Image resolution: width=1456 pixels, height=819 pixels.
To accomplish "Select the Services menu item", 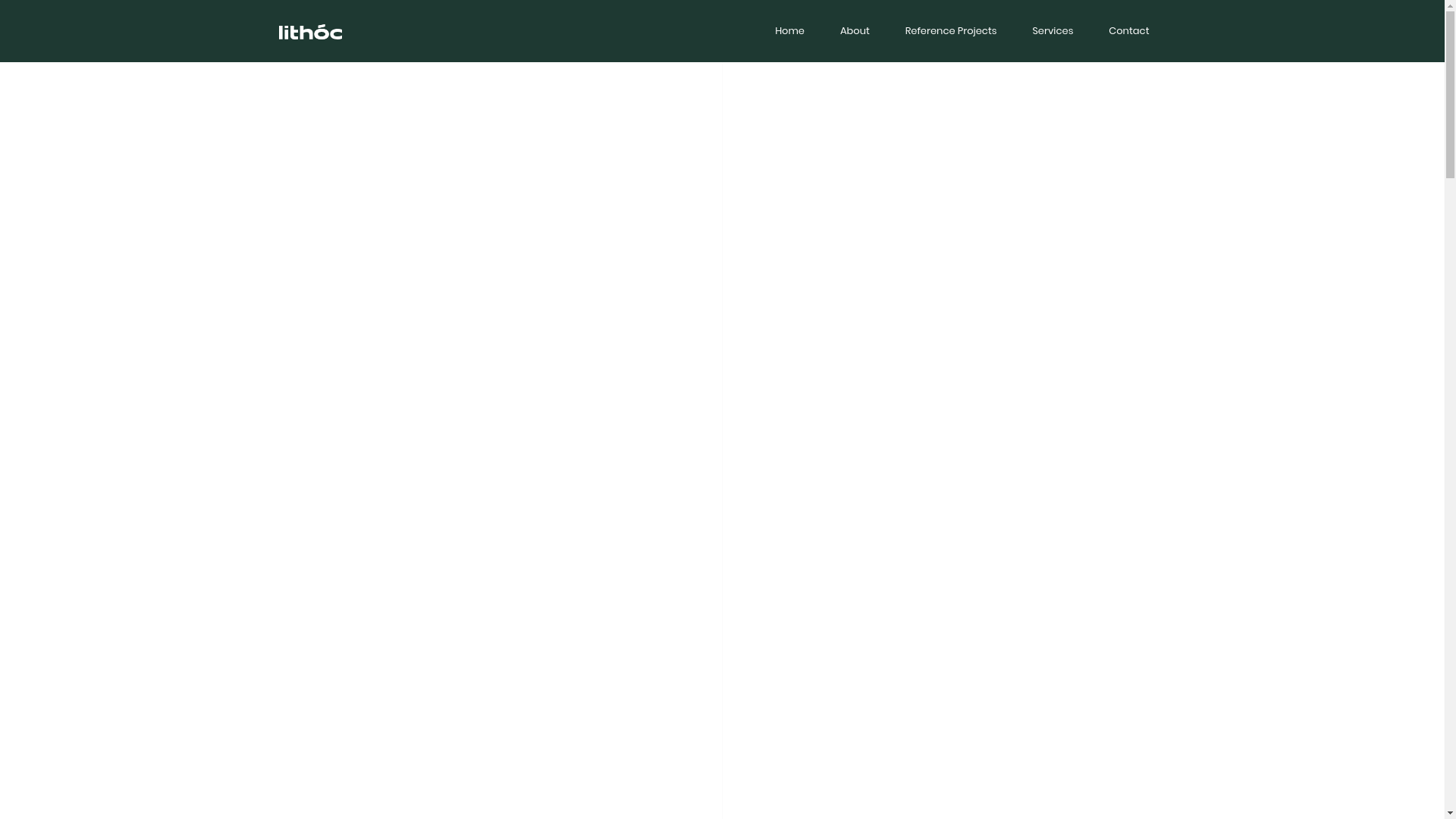I will (1052, 31).
